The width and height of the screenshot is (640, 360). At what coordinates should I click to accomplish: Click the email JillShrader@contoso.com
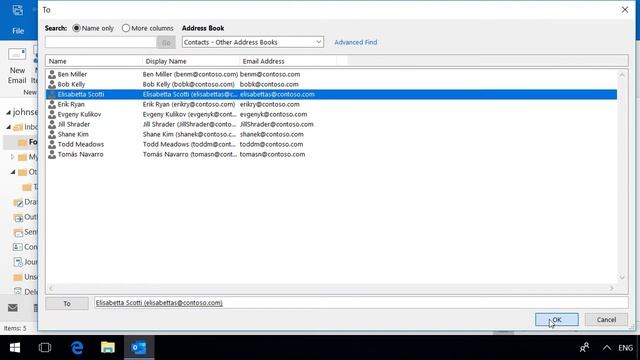[277, 124]
